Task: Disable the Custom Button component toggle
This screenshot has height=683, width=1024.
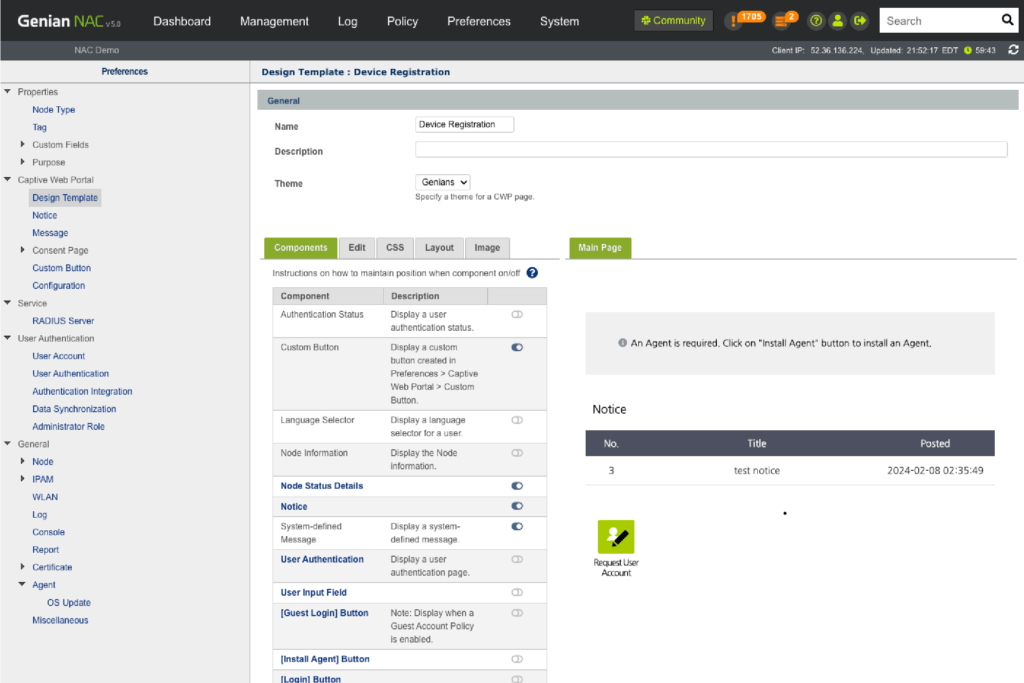Action: 517,347
